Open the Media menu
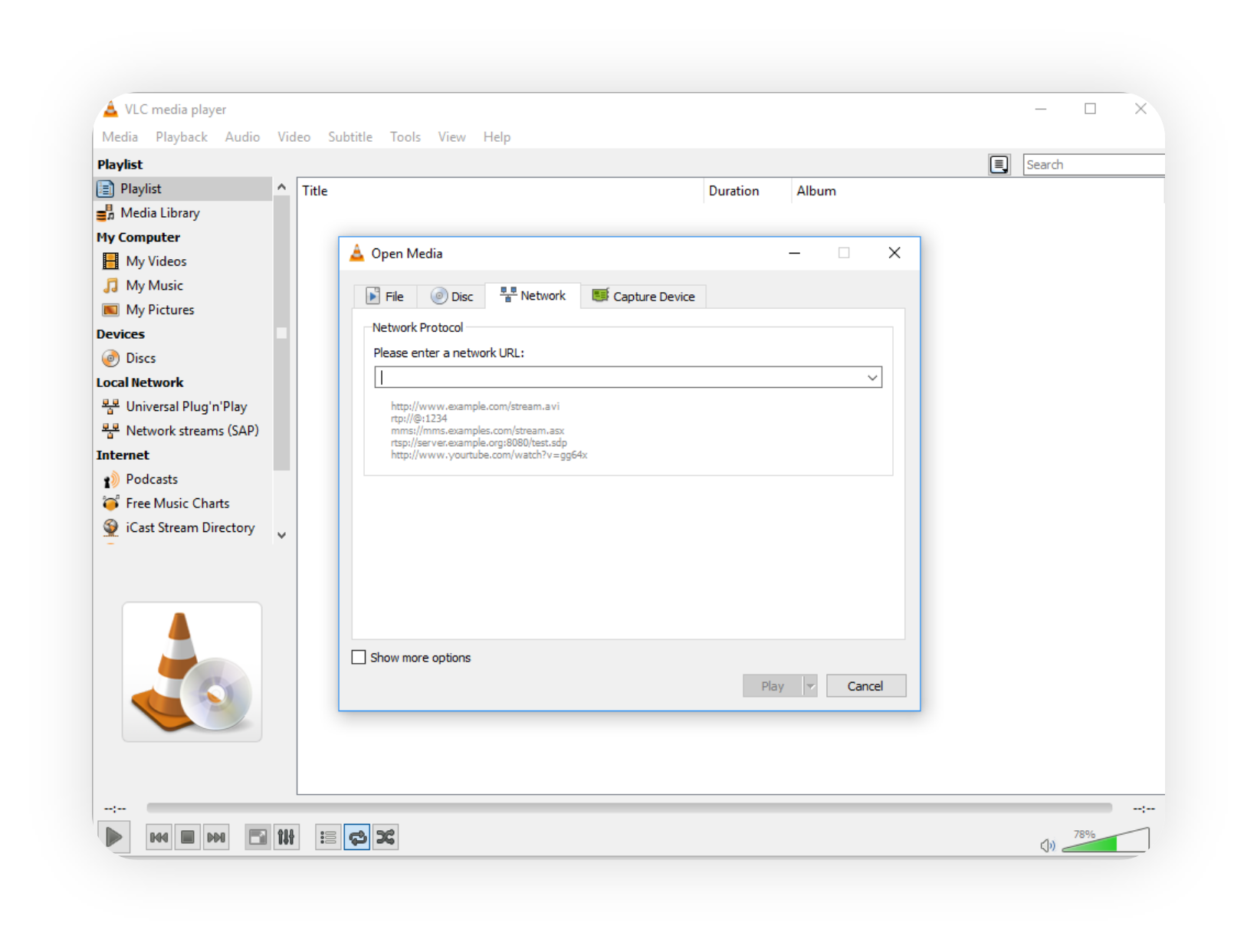The image size is (1257, 952). [120, 136]
